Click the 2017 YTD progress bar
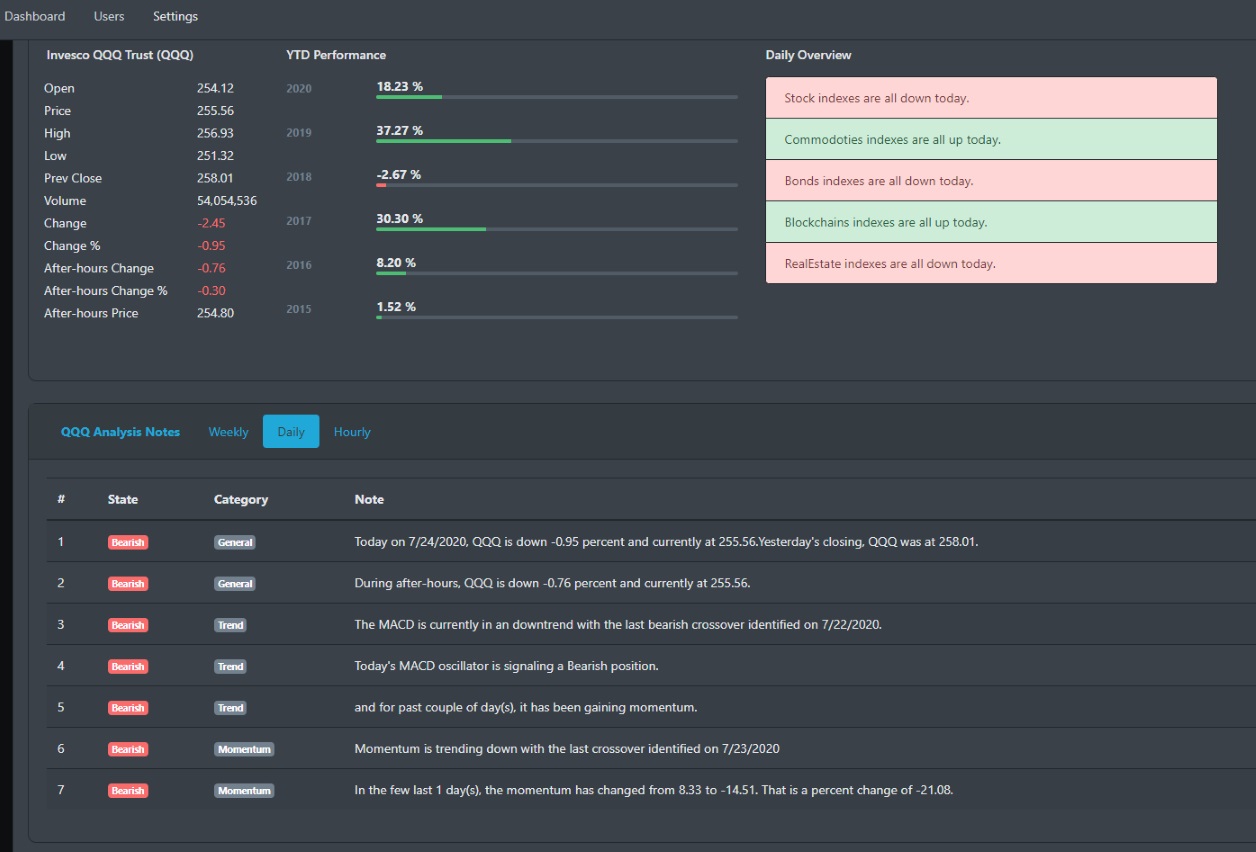Image resolution: width=1256 pixels, height=852 pixels. tap(557, 229)
